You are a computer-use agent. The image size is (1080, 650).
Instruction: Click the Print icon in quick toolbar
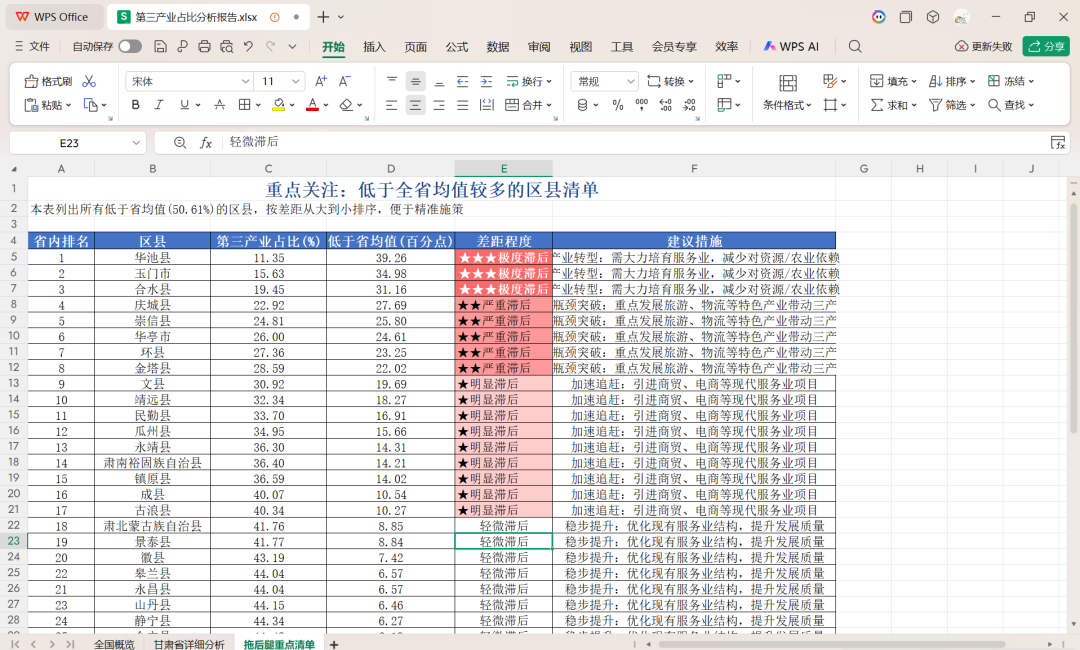(205, 46)
